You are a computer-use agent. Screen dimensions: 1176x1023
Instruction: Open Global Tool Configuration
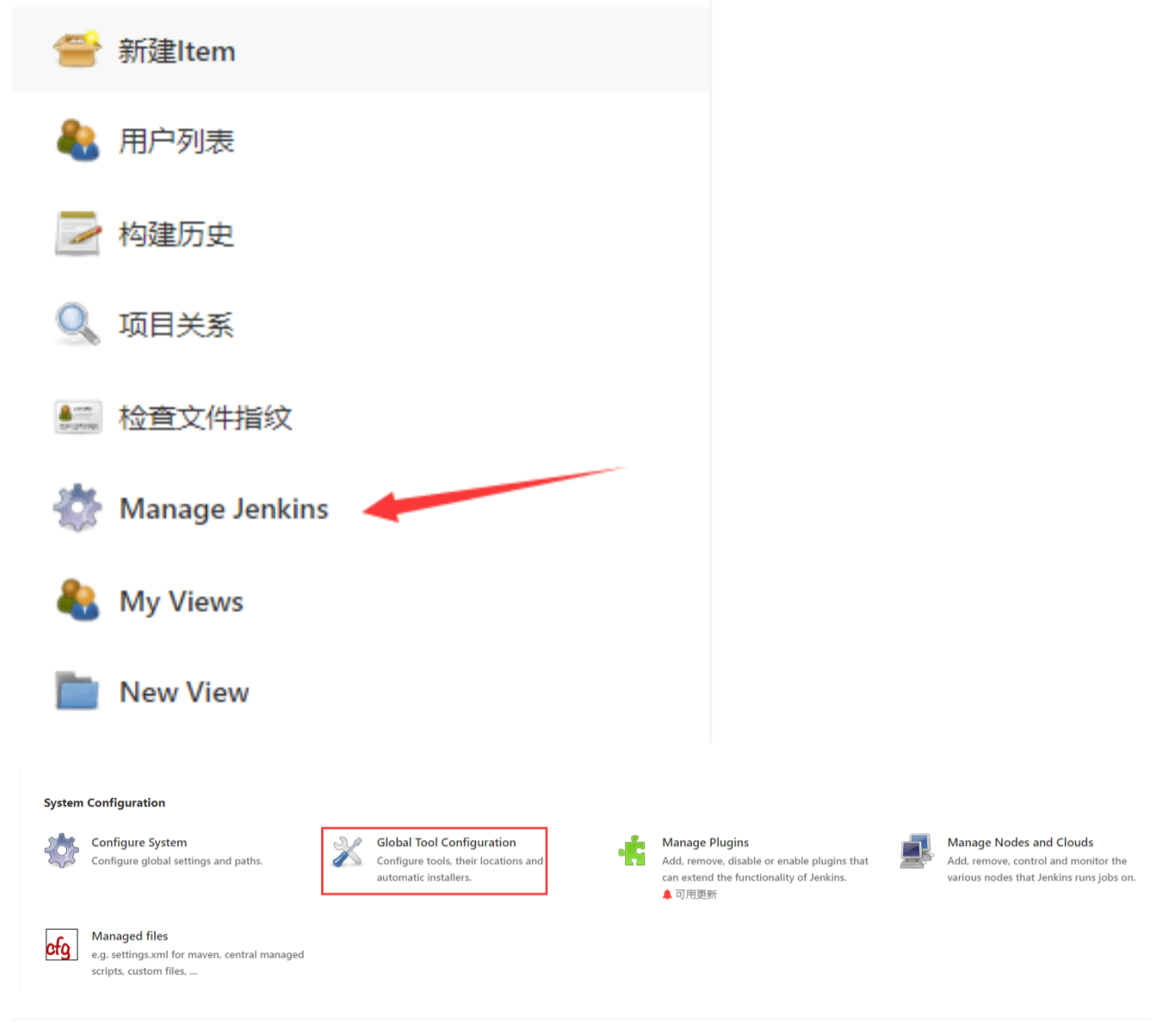(447, 843)
